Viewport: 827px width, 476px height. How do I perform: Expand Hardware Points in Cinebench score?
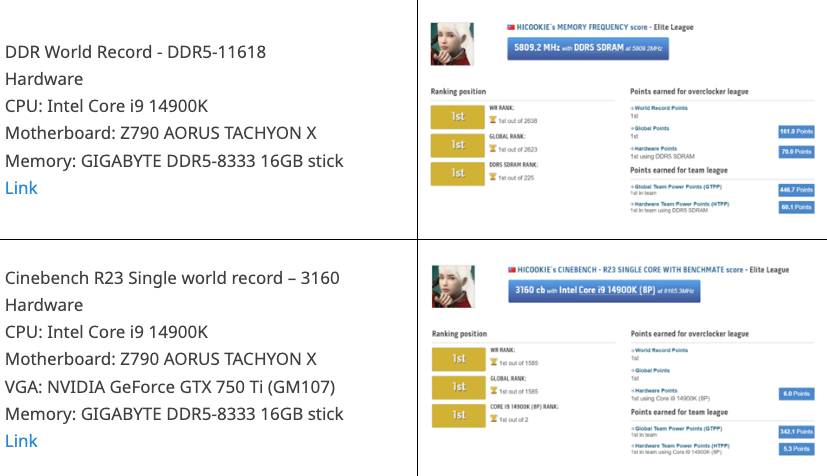pos(654,391)
